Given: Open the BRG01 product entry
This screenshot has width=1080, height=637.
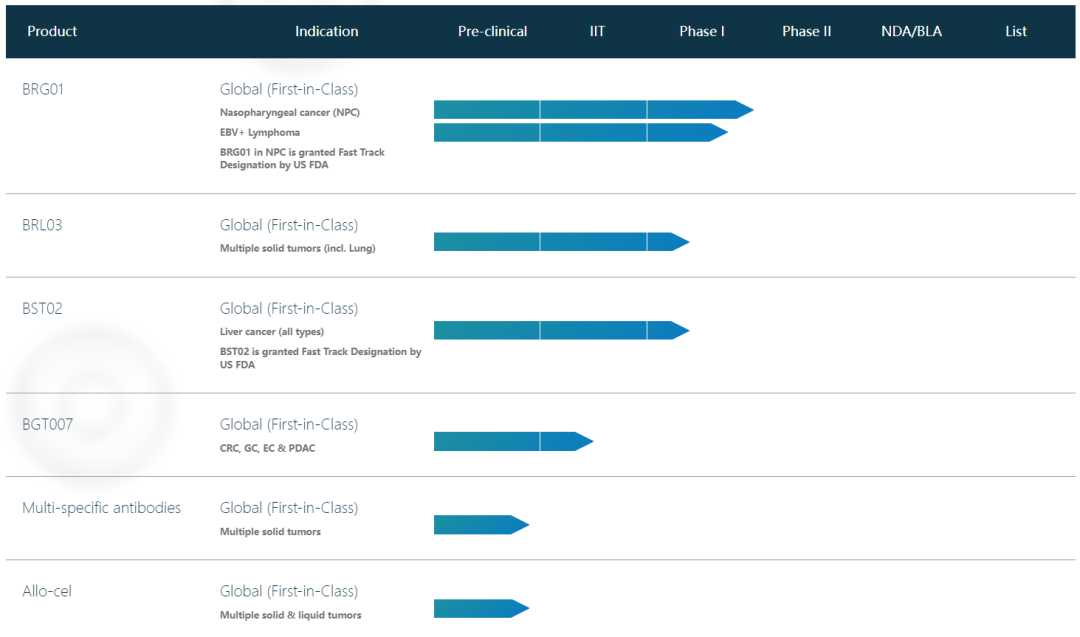Looking at the screenshot, I should tap(43, 89).
